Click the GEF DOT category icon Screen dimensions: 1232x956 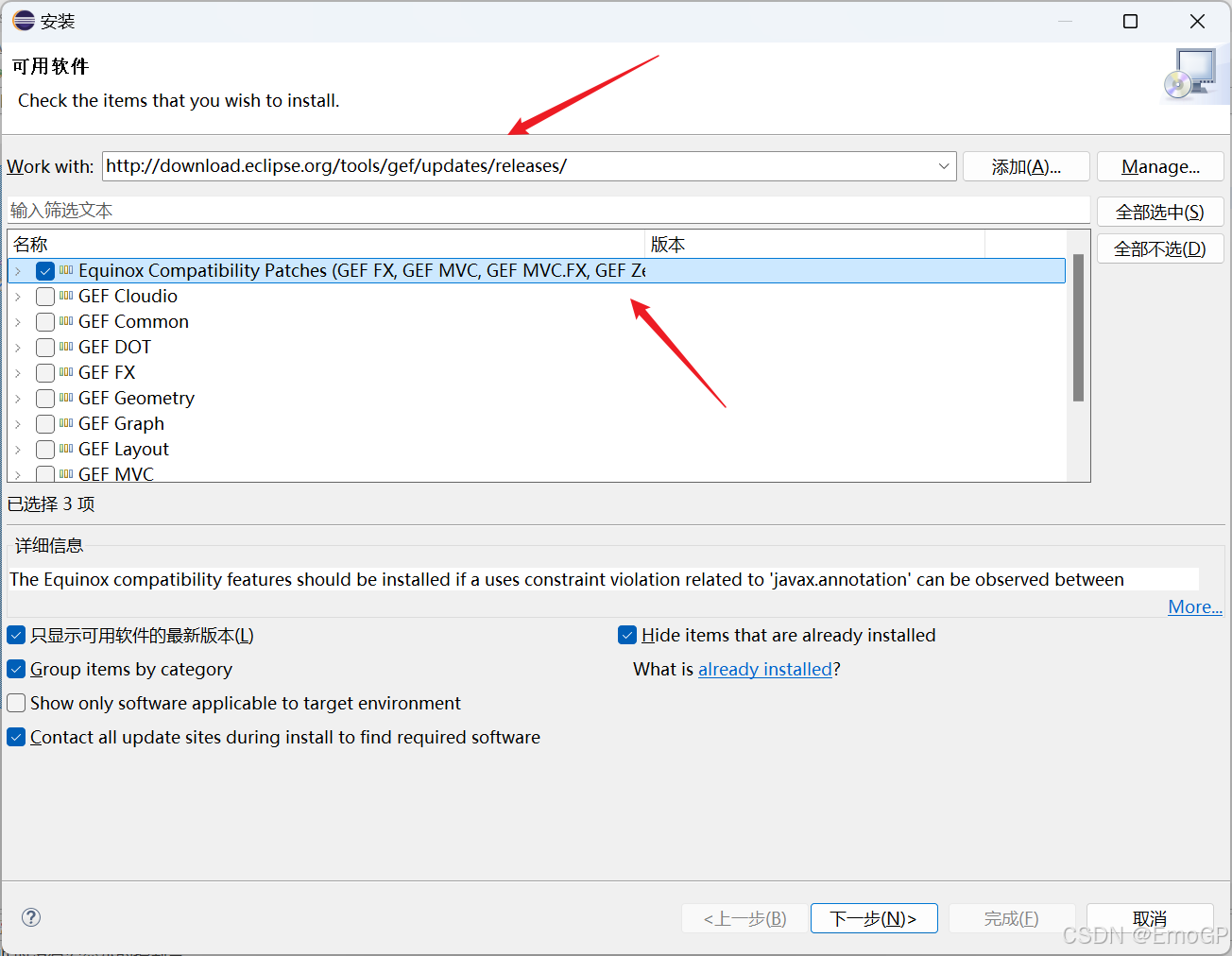pyautogui.click(x=66, y=347)
